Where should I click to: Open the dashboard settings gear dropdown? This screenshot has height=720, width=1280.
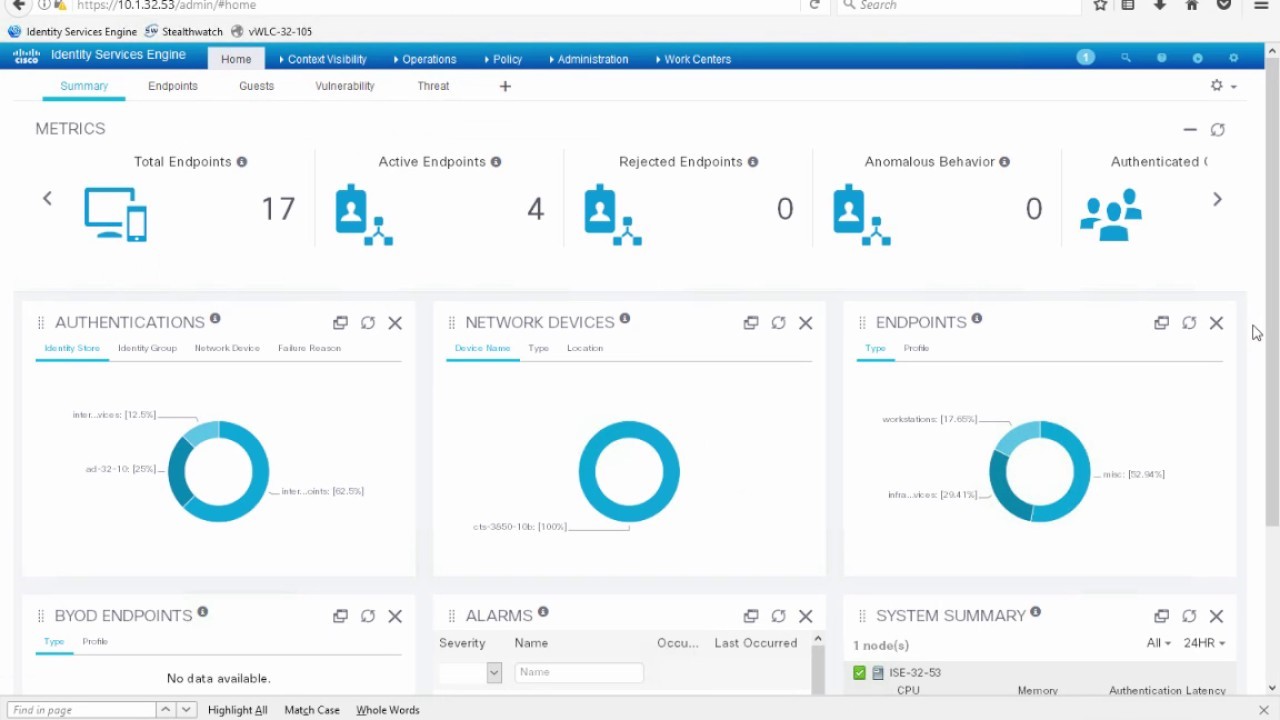coord(1223,86)
